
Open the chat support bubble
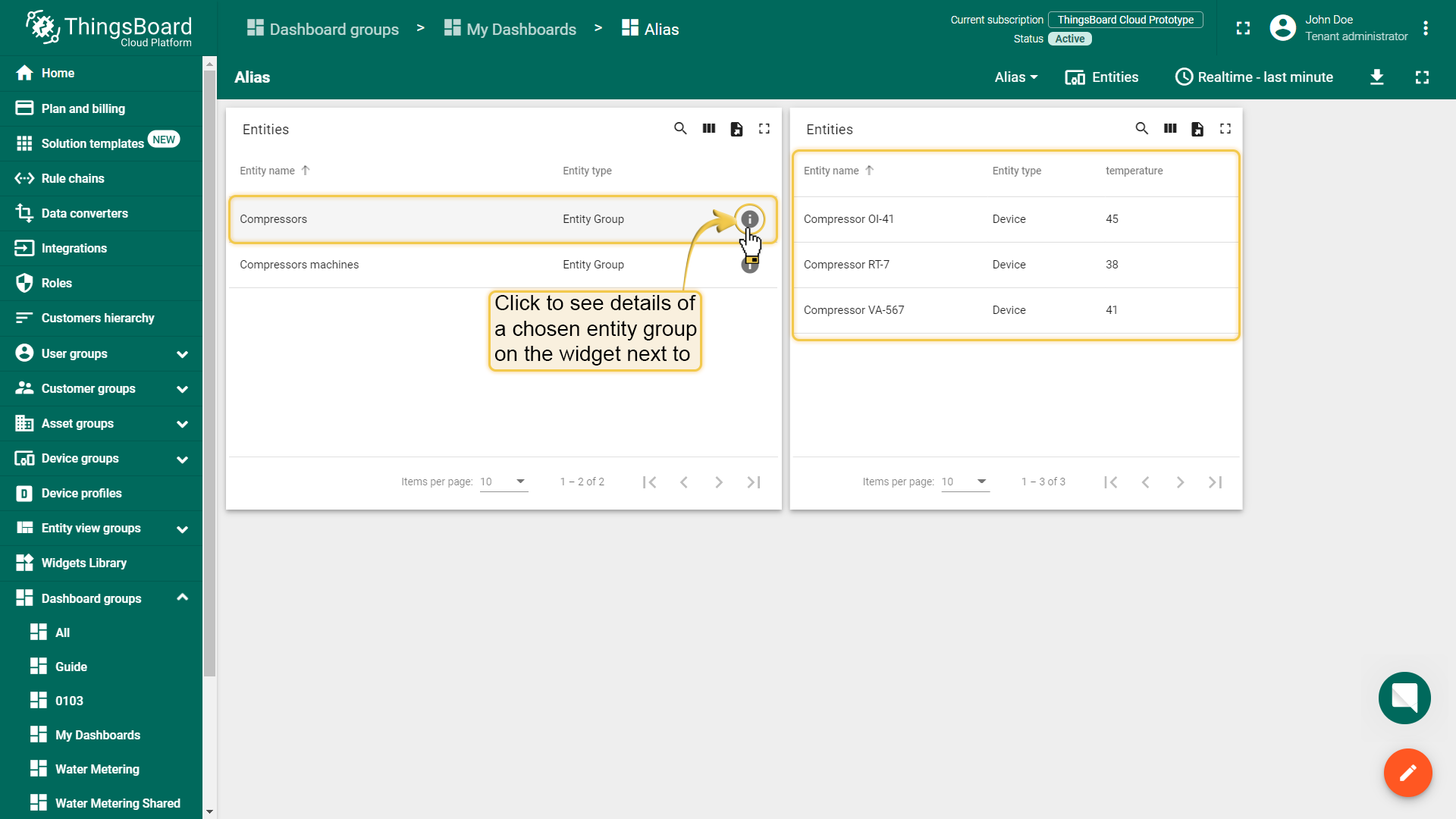click(1404, 698)
